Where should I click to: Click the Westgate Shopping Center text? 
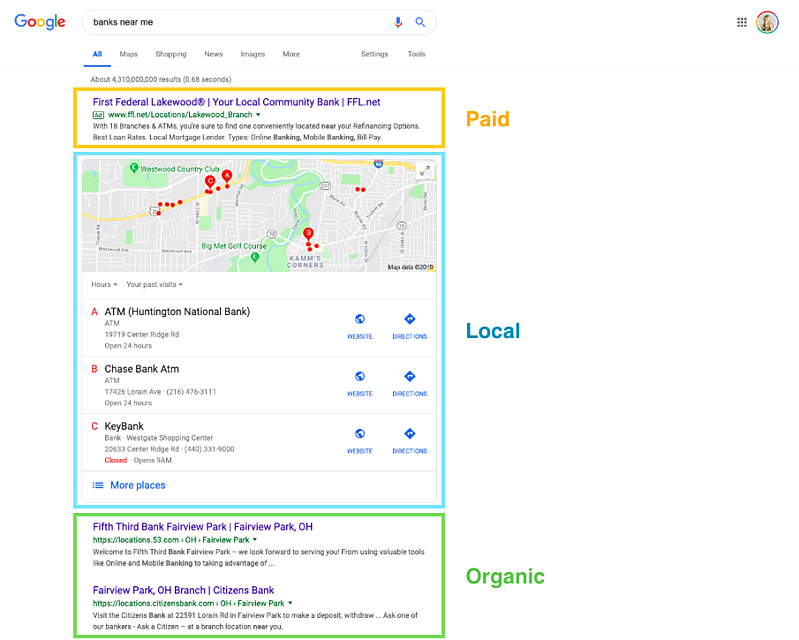click(x=170, y=438)
